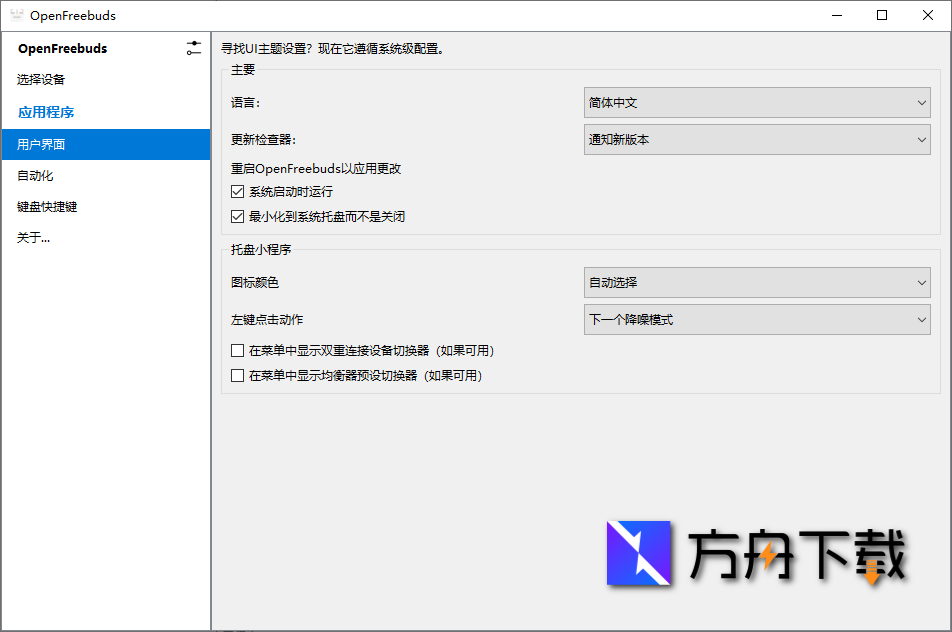Click the dropdown arrow of the language selector

coord(923,102)
